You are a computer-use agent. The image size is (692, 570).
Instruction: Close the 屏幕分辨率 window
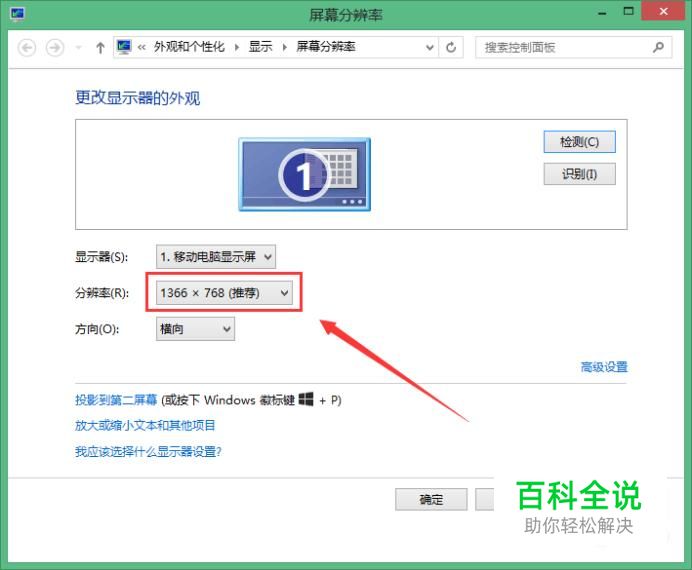[662, 11]
